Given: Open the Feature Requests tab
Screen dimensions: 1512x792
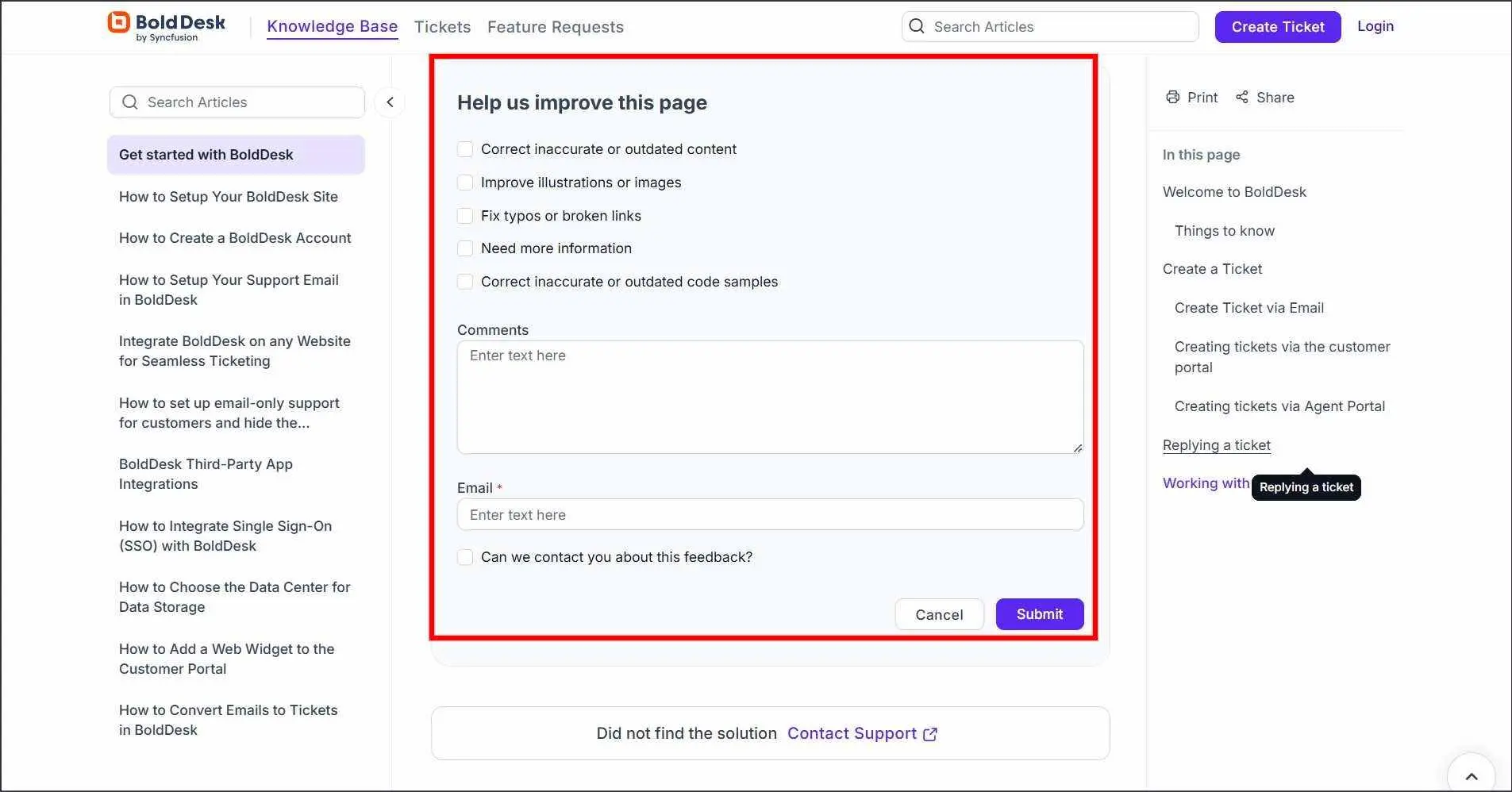Looking at the screenshot, I should (556, 26).
